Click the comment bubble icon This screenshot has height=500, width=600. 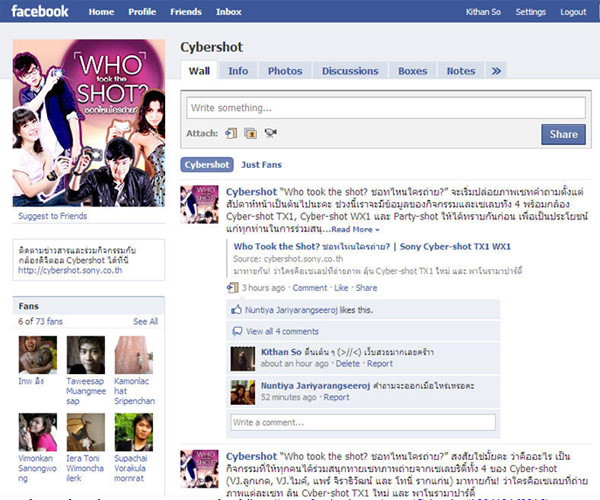coord(237,331)
